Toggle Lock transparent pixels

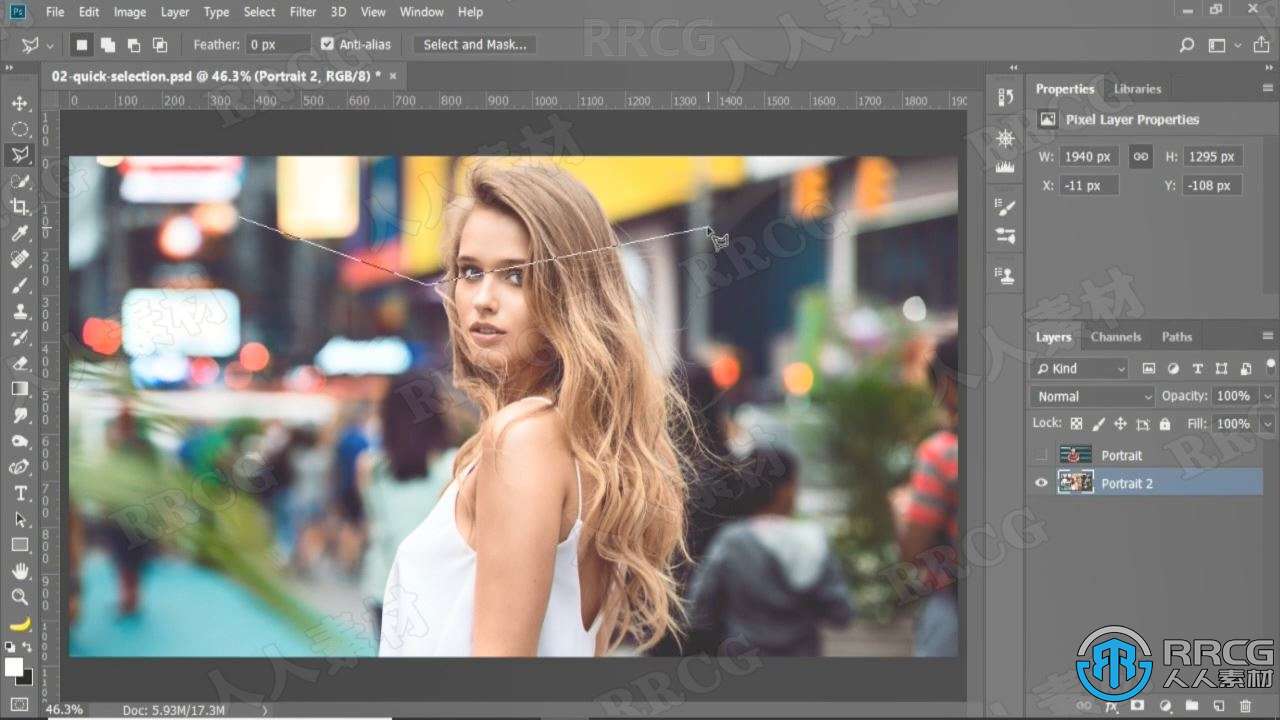coord(1076,424)
